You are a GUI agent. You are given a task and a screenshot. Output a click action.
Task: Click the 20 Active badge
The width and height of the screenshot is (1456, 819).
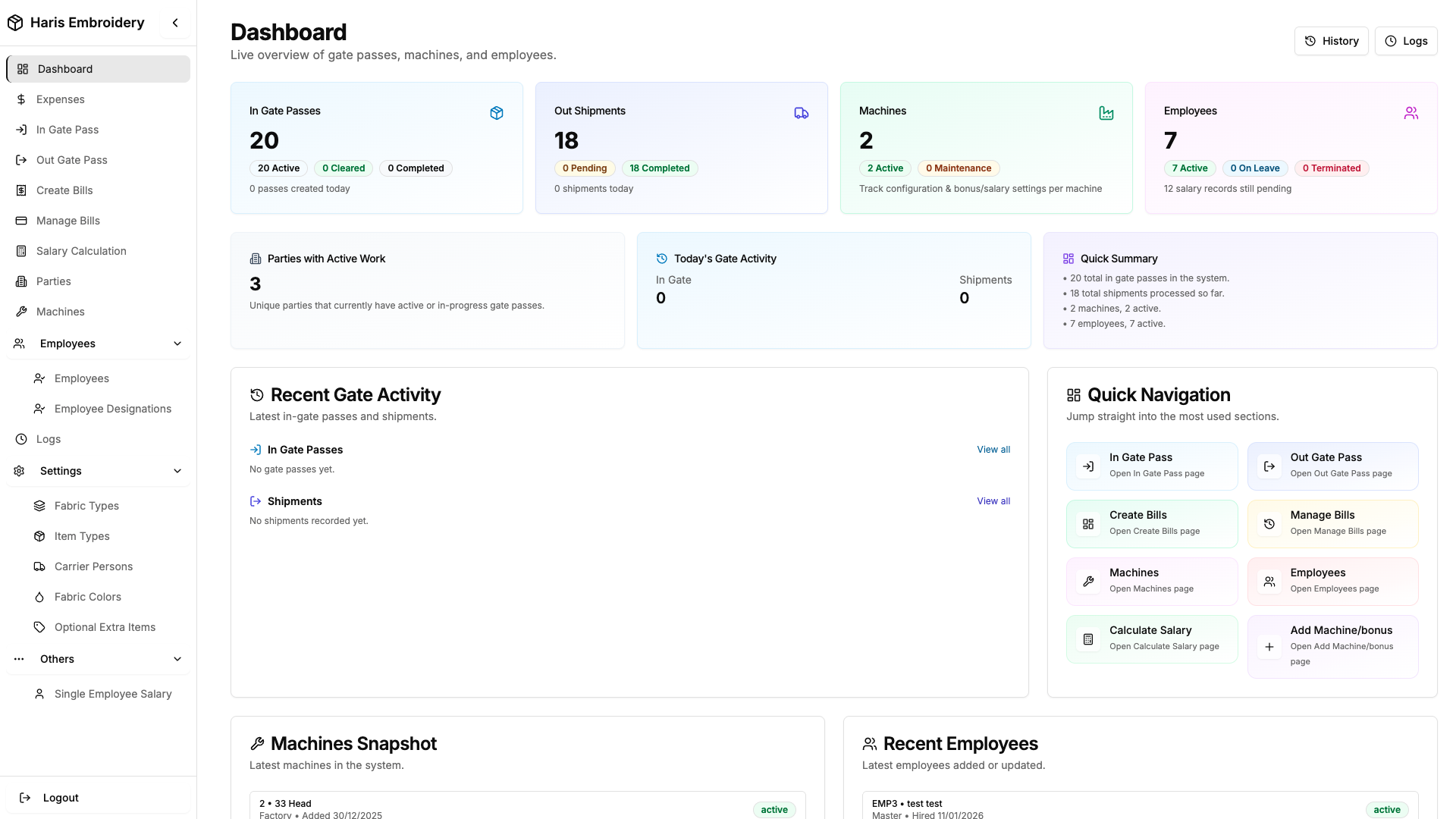pyautogui.click(x=278, y=168)
